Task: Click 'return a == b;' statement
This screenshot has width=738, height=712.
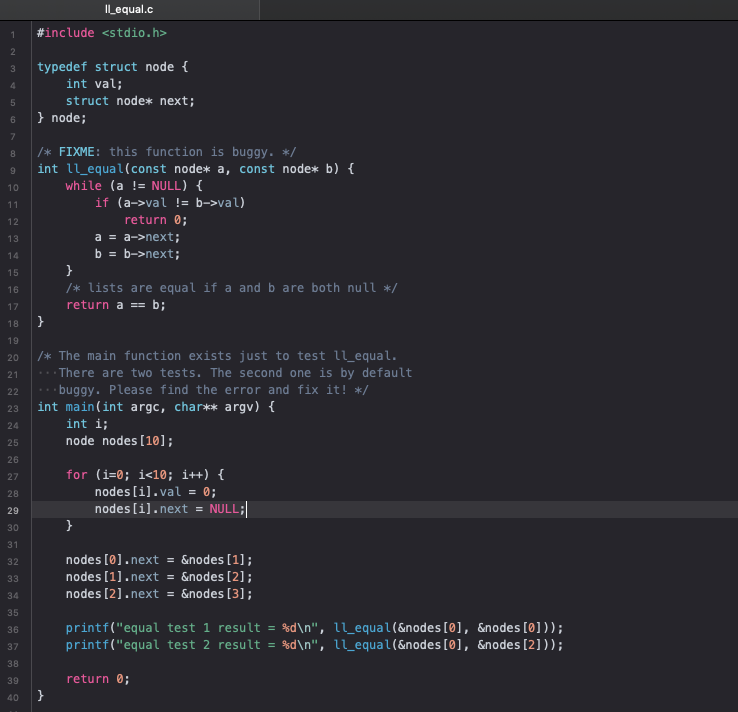Action: (x=116, y=305)
